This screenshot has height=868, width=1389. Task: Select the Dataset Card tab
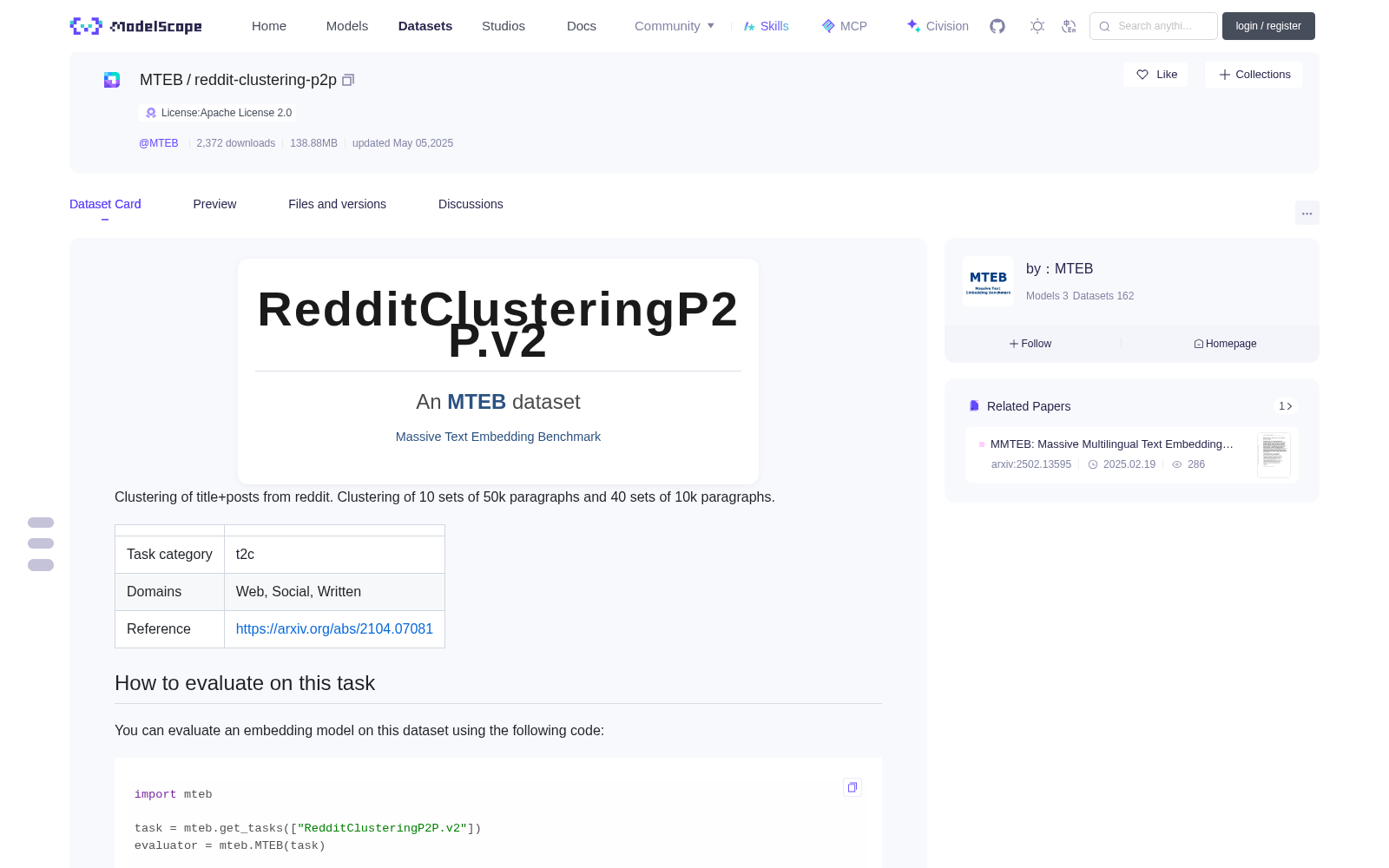[x=105, y=204]
